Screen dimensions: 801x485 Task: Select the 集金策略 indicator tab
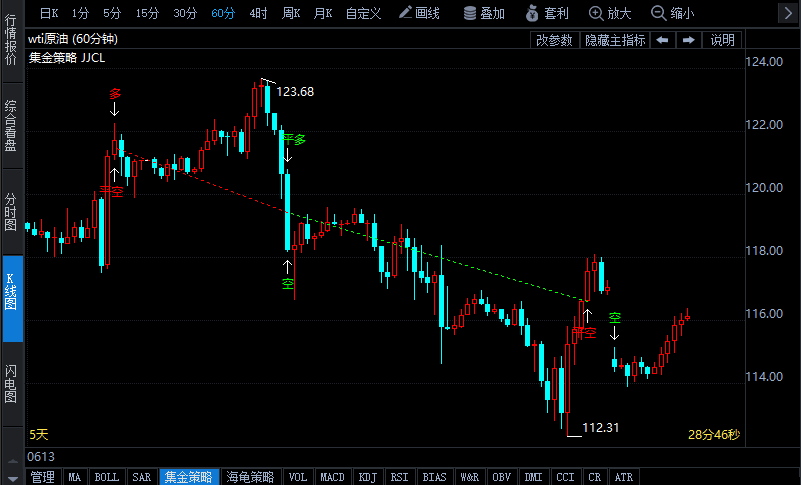[189, 477]
